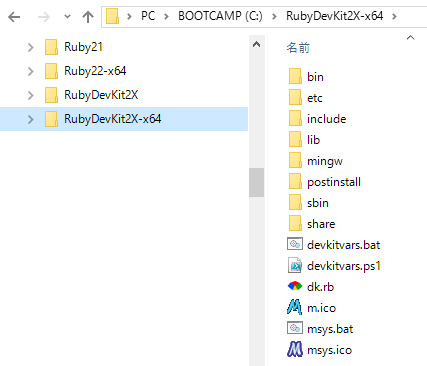
Task: Click the Ruby22-x64 folder icon
Action: click(x=51, y=71)
